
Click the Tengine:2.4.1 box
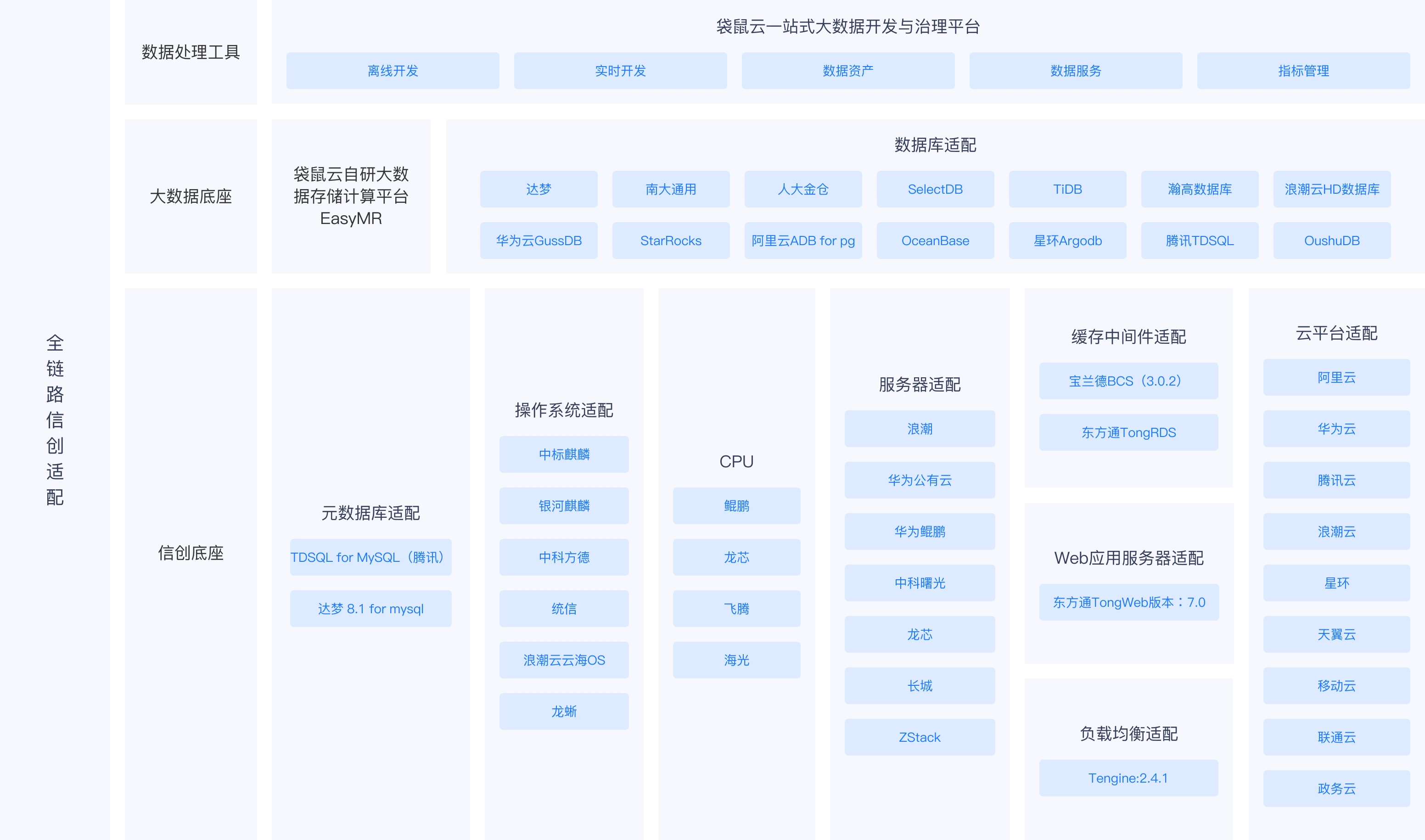[1128, 778]
